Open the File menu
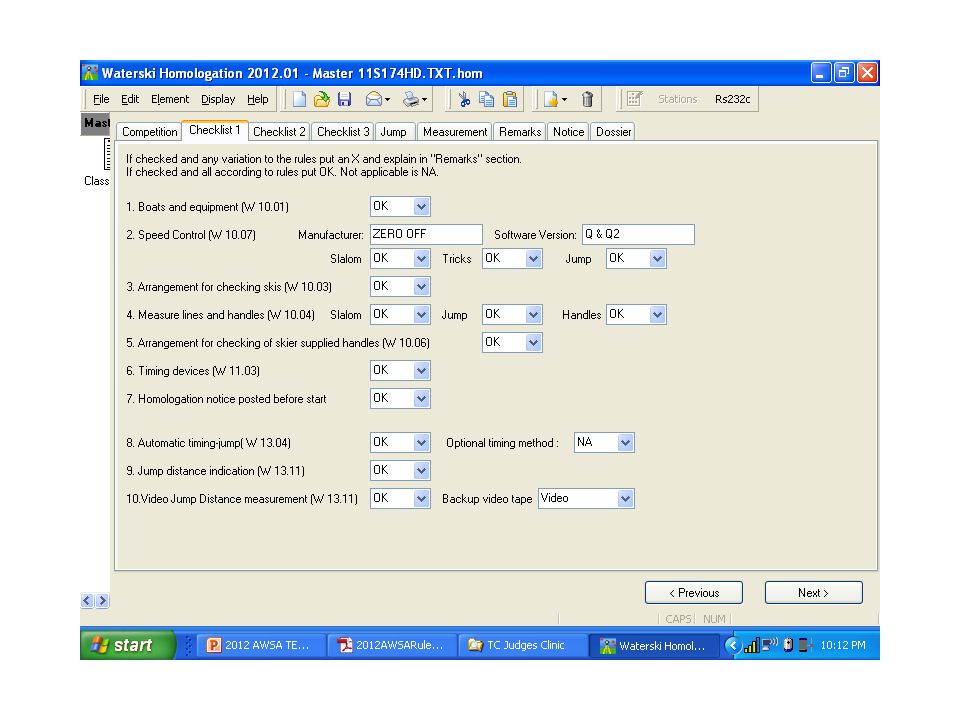The width and height of the screenshot is (960, 720). pos(101,99)
